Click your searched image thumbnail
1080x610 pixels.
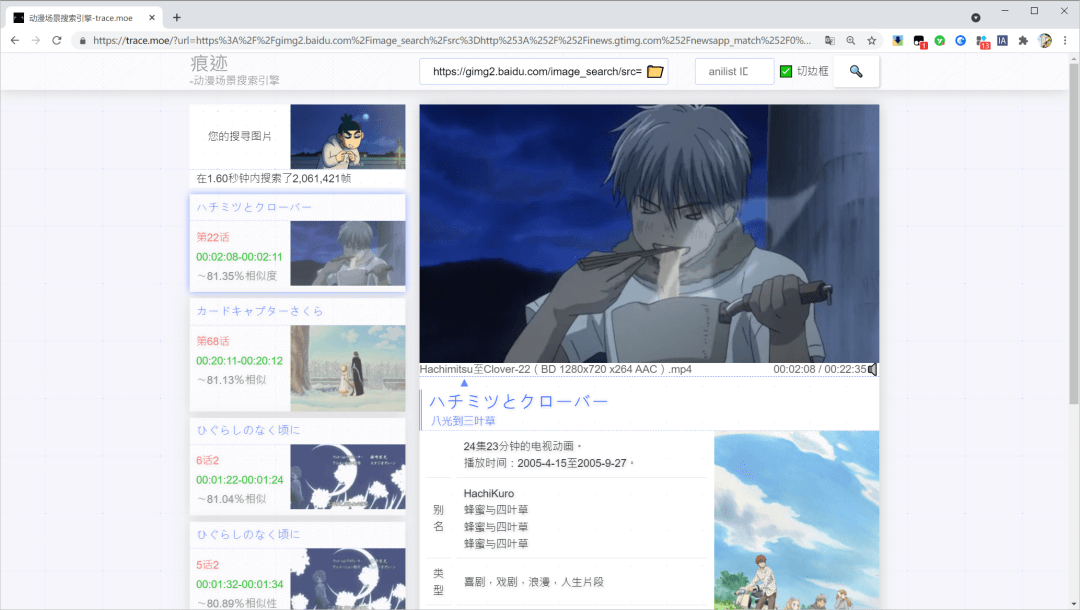[x=348, y=136]
